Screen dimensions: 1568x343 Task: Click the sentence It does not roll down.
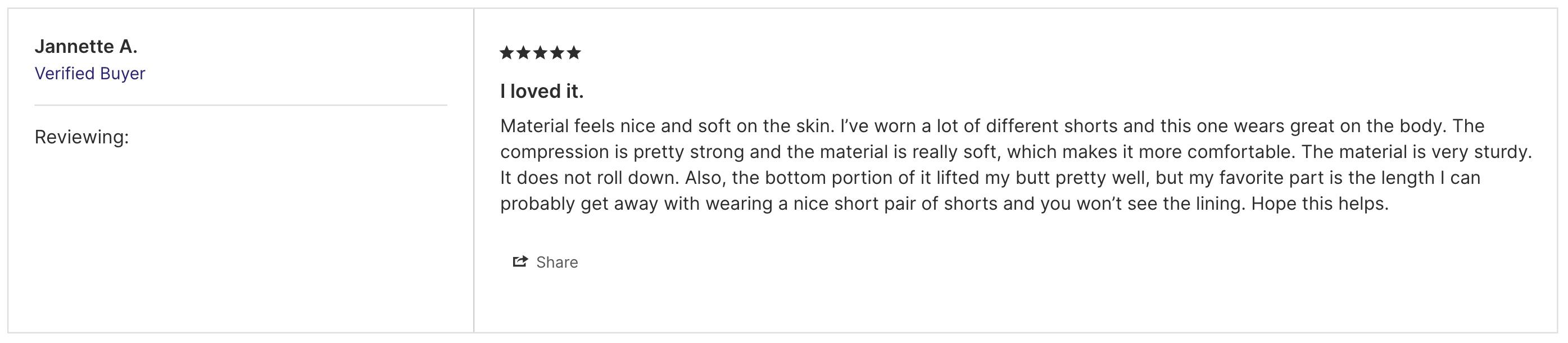589,178
